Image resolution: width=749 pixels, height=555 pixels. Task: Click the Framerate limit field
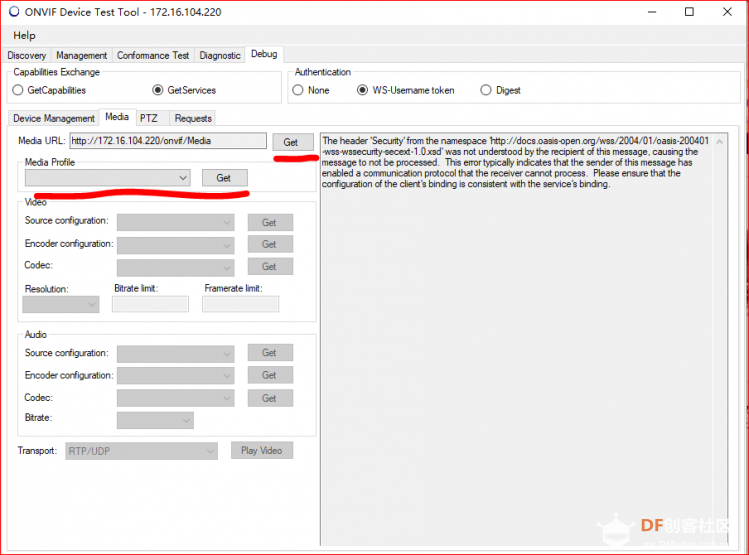[240, 304]
